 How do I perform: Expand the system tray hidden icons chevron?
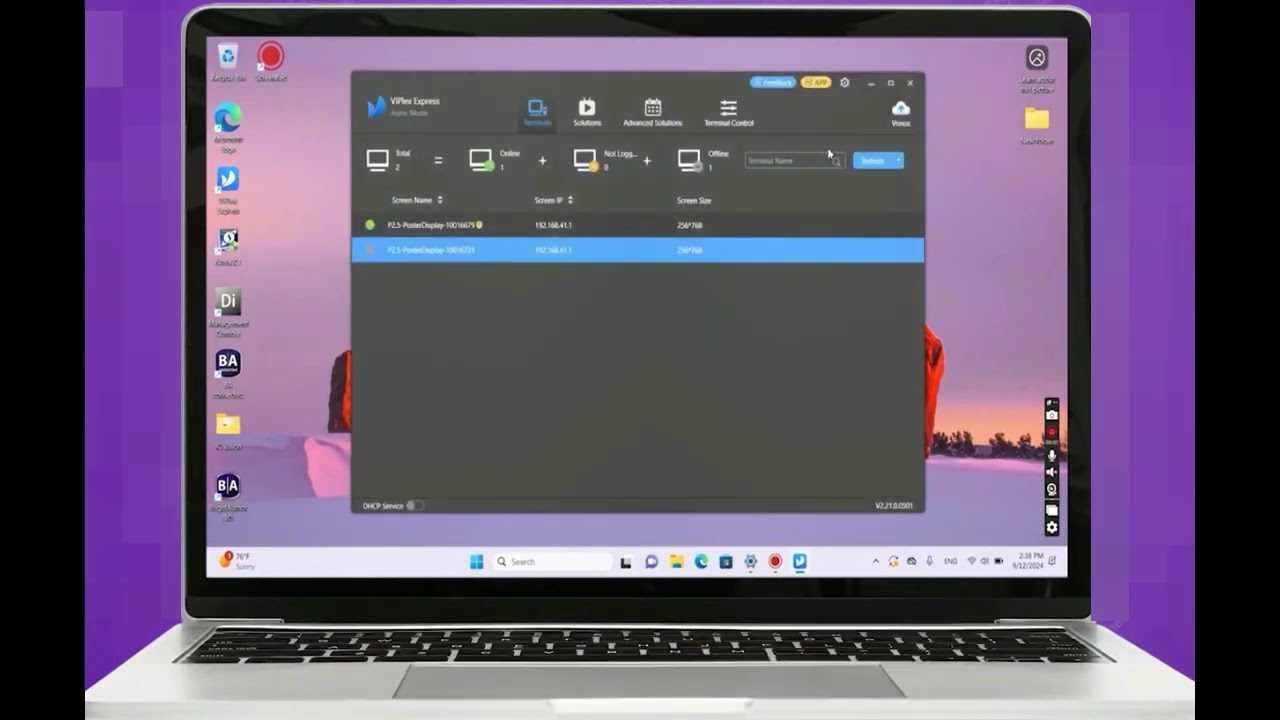tap(876, 562)
